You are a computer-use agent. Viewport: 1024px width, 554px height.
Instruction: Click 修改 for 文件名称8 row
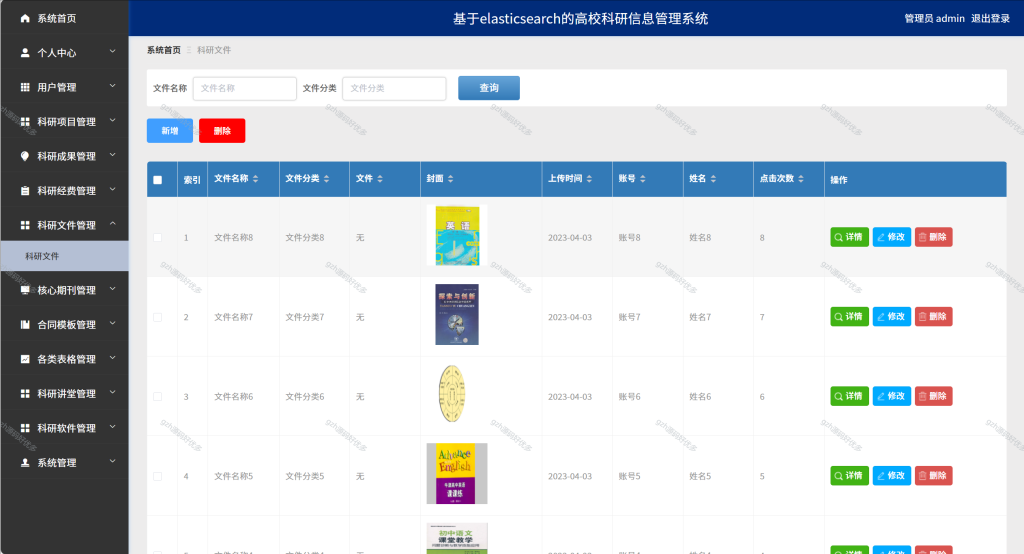[891, 237]
